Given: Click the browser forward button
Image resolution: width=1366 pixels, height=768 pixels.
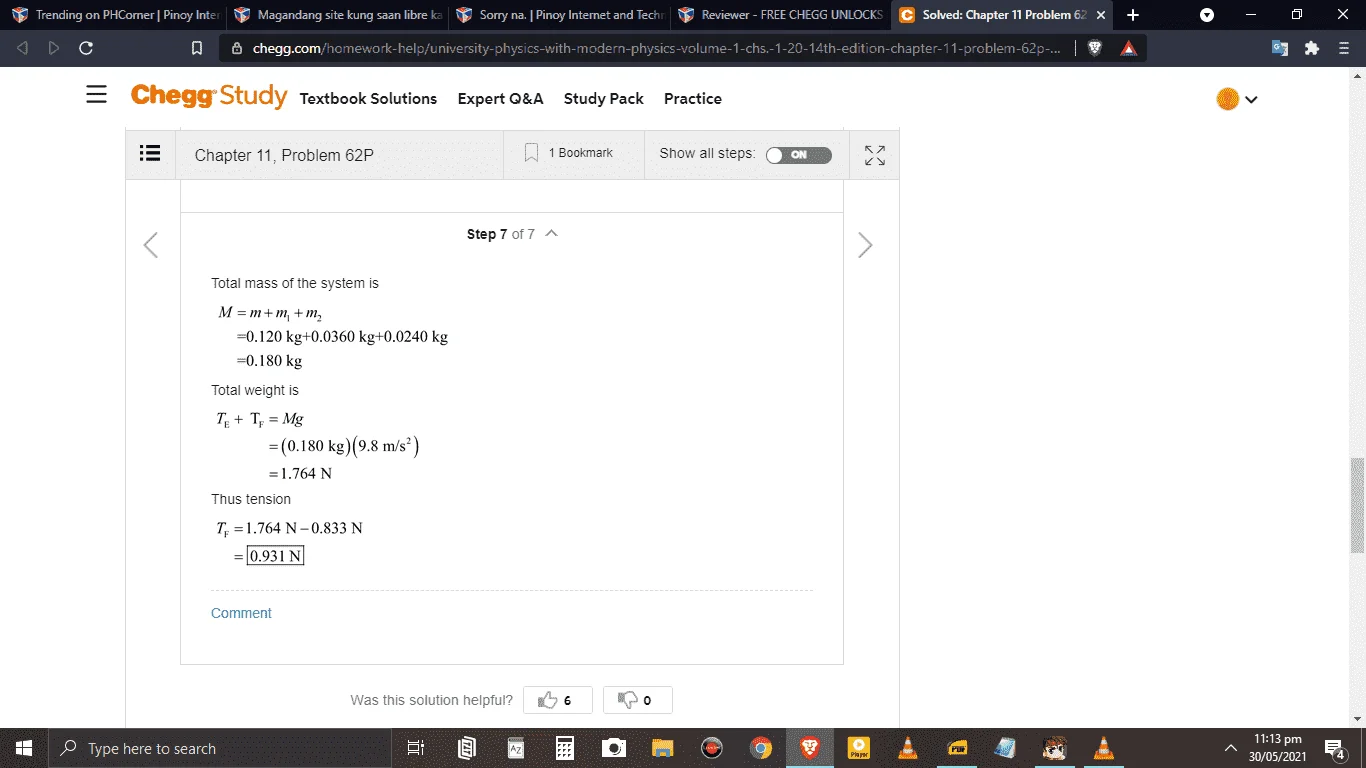Looking at the screenshot, I should coord(54,48).
